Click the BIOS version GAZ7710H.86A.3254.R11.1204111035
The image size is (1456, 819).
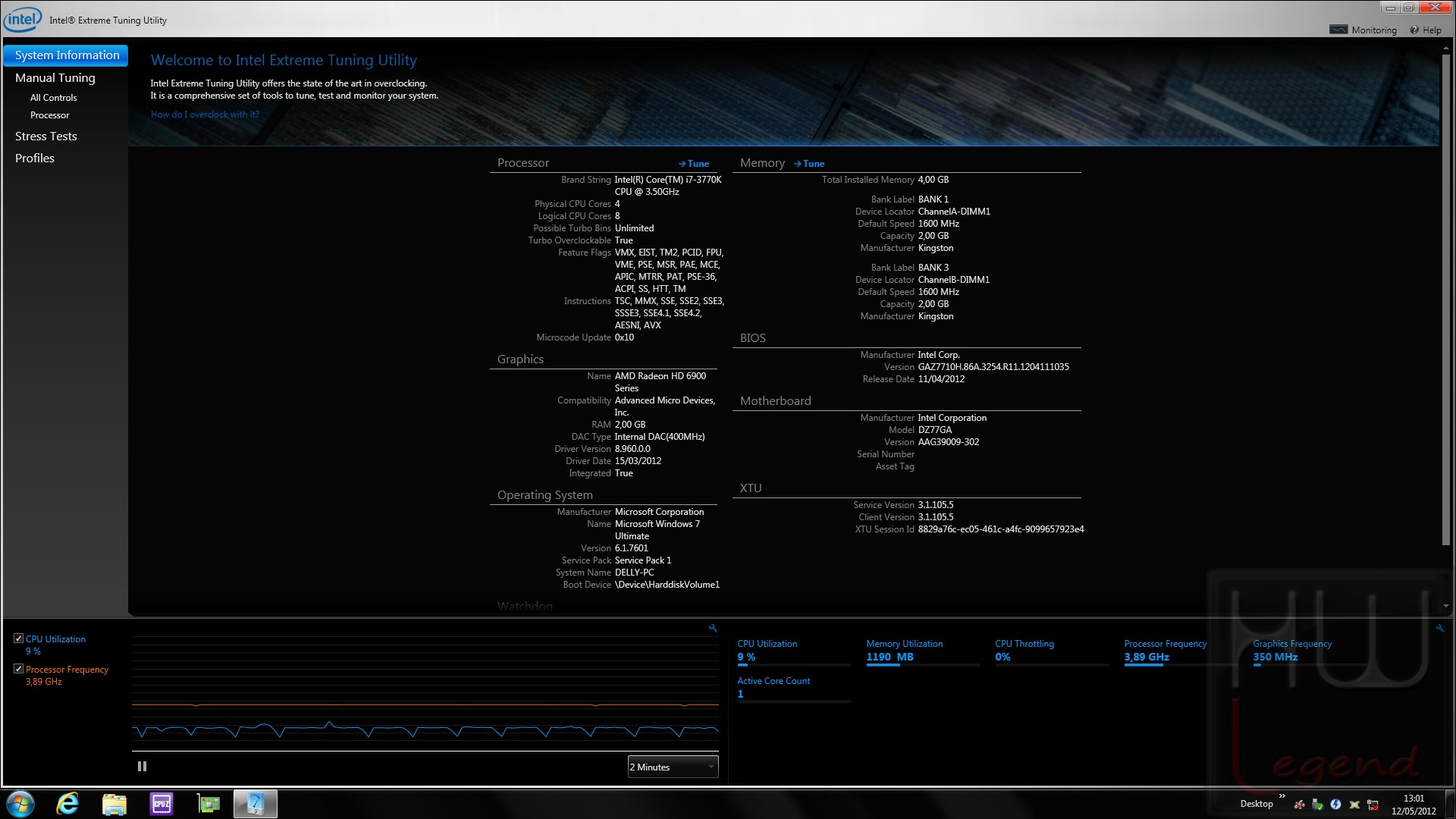tap(993, 367)
